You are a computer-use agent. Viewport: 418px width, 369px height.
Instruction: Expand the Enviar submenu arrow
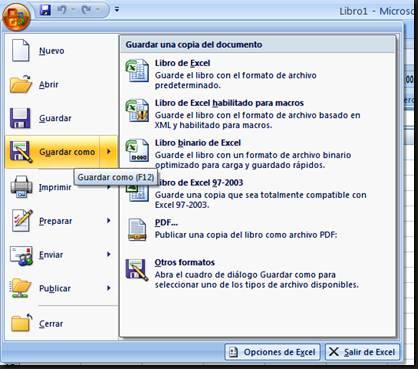[x=109, y=254]
